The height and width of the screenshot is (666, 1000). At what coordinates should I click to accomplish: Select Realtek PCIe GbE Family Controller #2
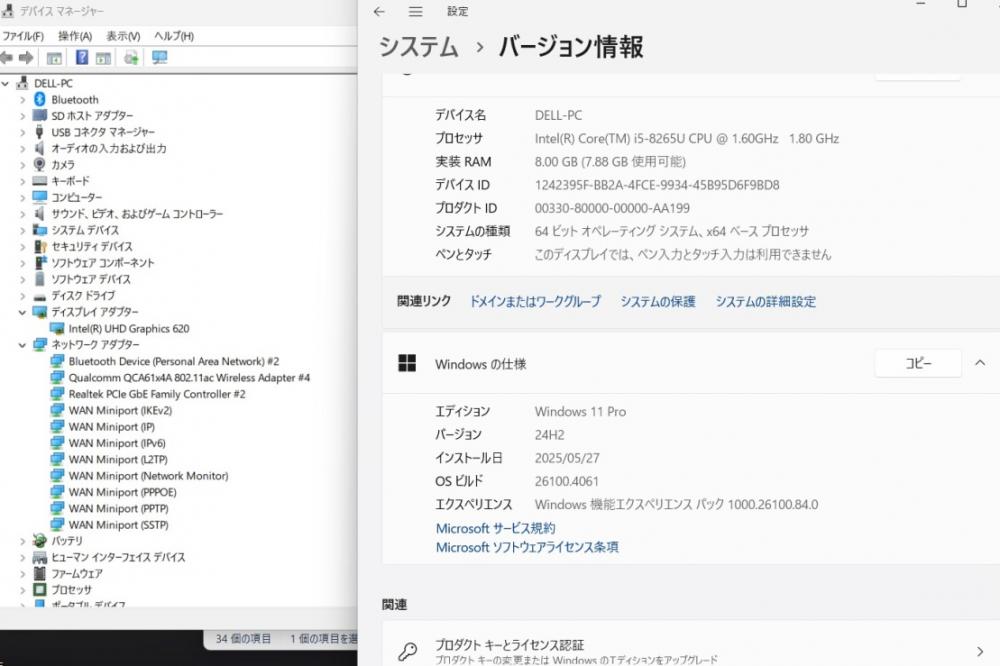[x=157, y=394]
